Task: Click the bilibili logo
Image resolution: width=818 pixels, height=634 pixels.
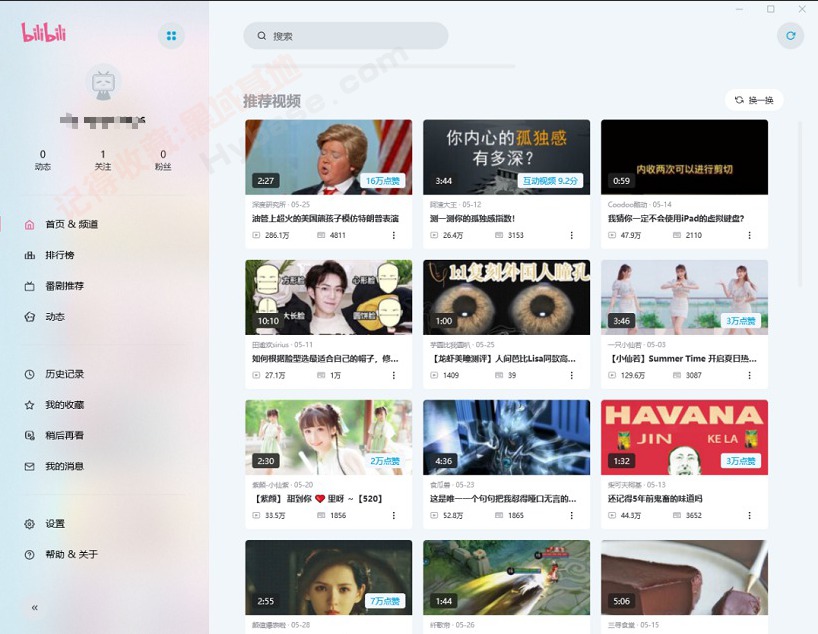Action: click(44, 32)
